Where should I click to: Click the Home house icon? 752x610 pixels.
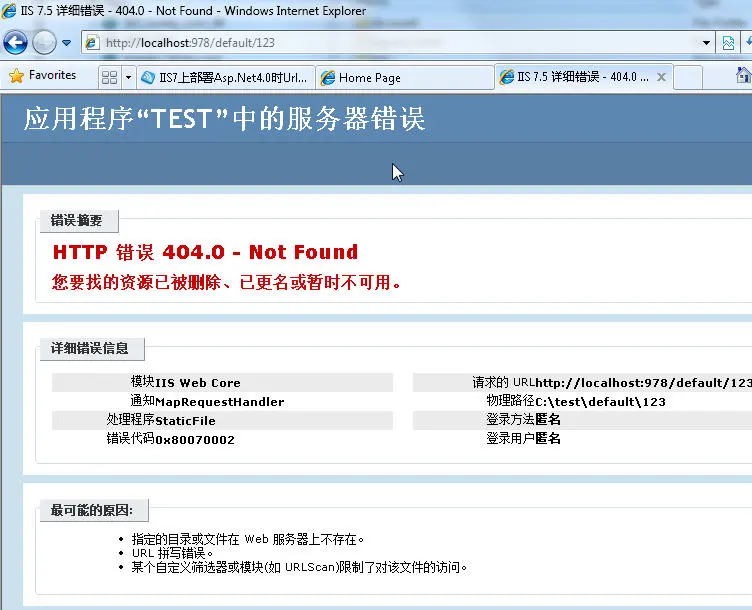743,75
